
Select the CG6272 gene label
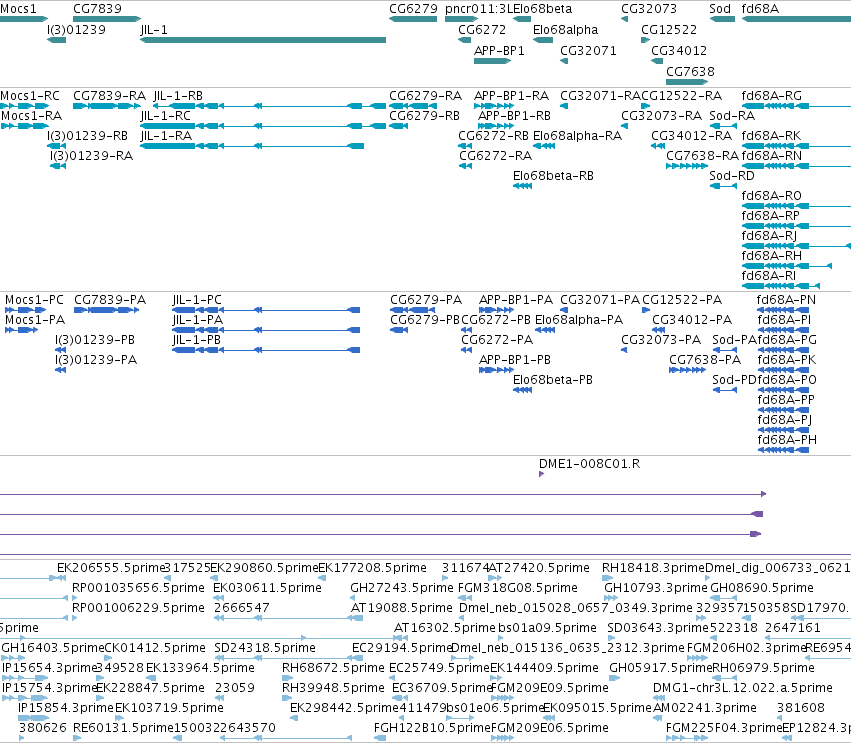point(481,30)
